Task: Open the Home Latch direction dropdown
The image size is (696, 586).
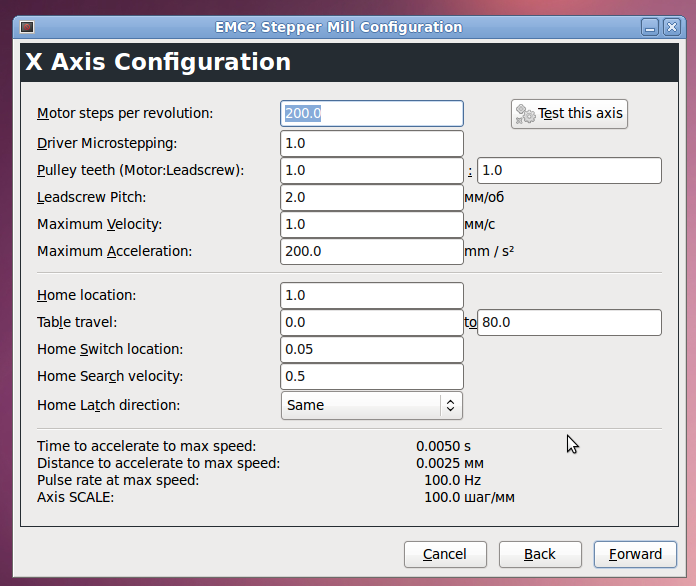Action: [x=372, y=405]
